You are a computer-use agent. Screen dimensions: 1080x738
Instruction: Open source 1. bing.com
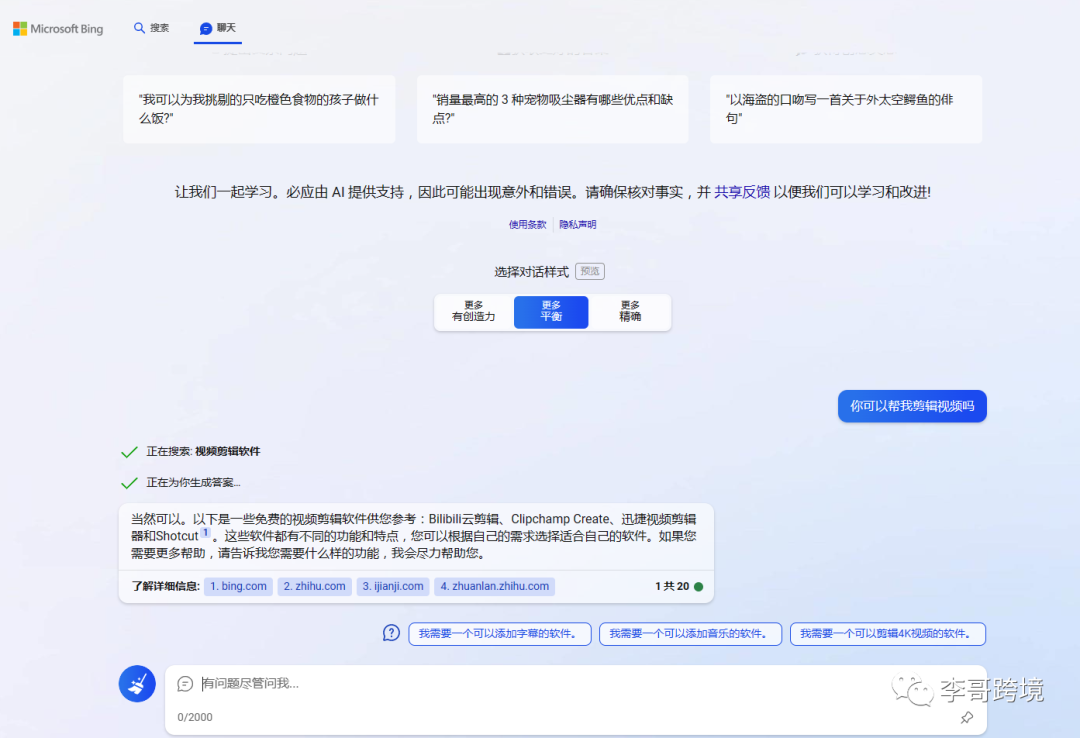coord(238,586)
